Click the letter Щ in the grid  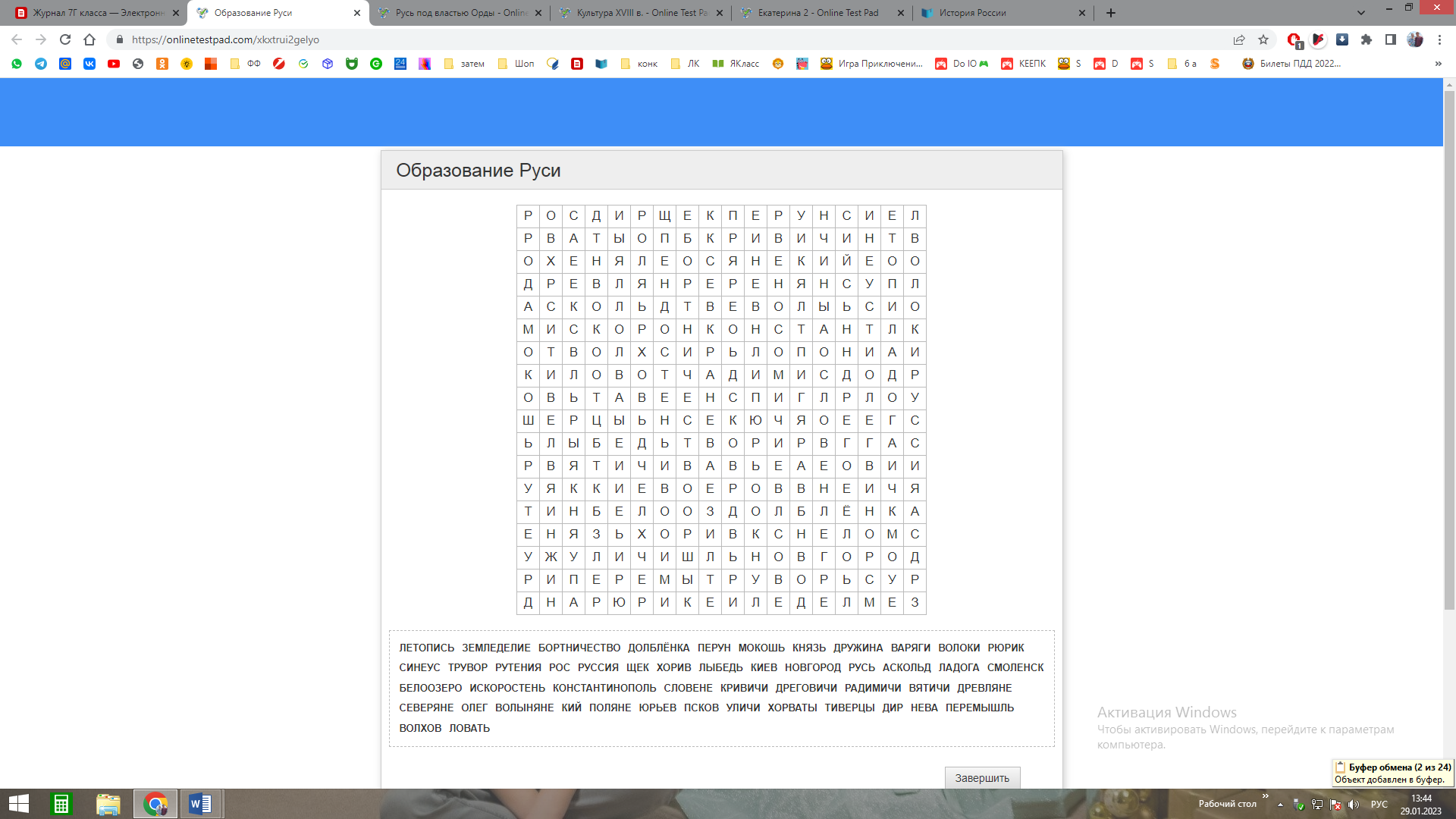[664, 216]
